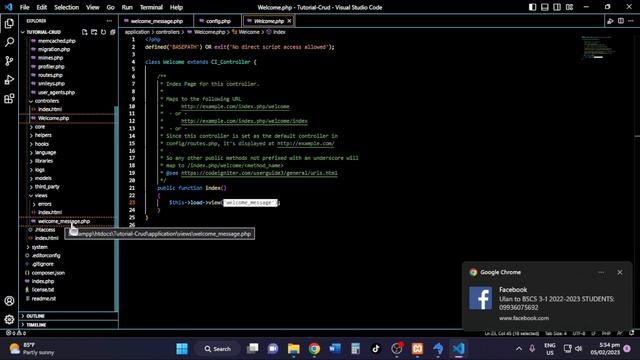Open routes.php in Explorer
640x360 pixels.
coord(50,75)
